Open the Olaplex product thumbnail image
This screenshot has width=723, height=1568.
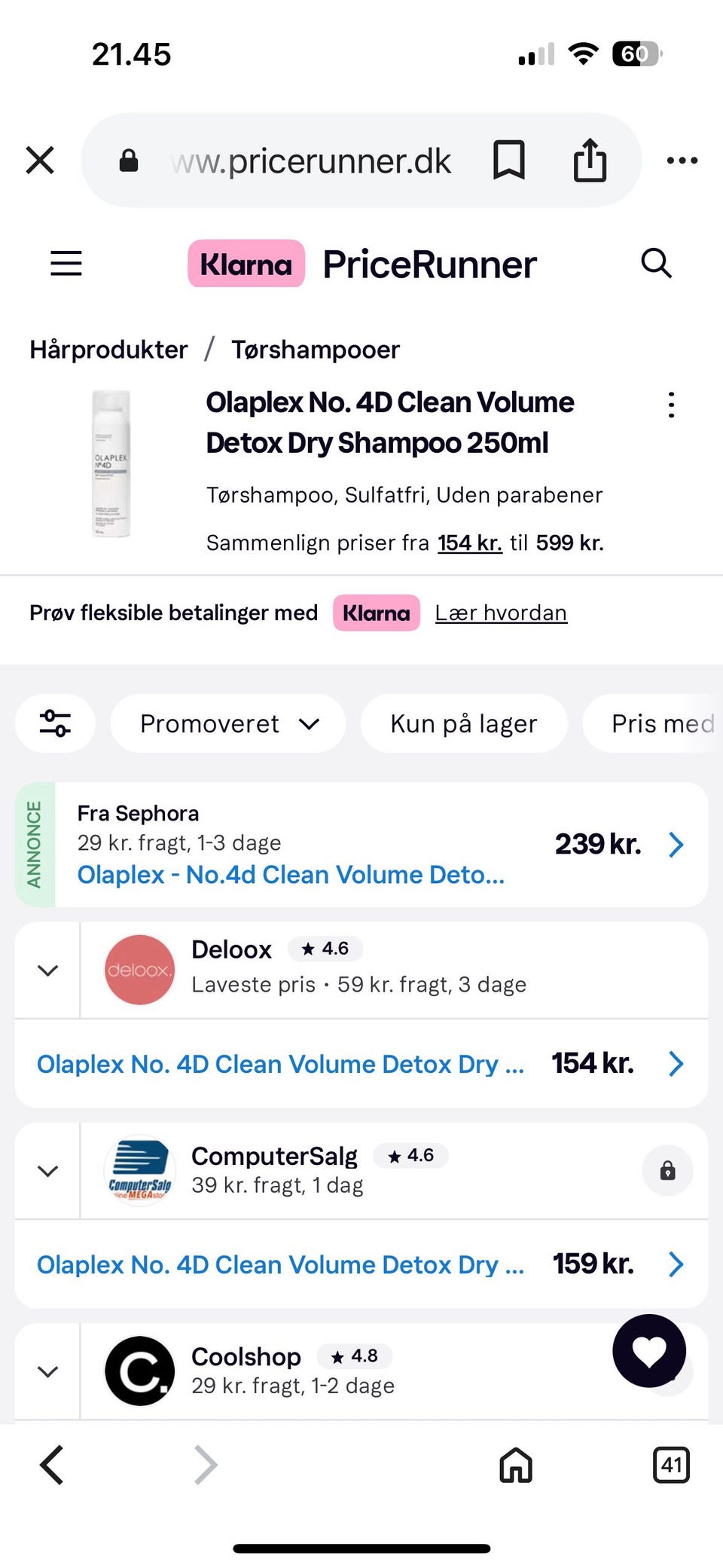click(x=111, y=463)
